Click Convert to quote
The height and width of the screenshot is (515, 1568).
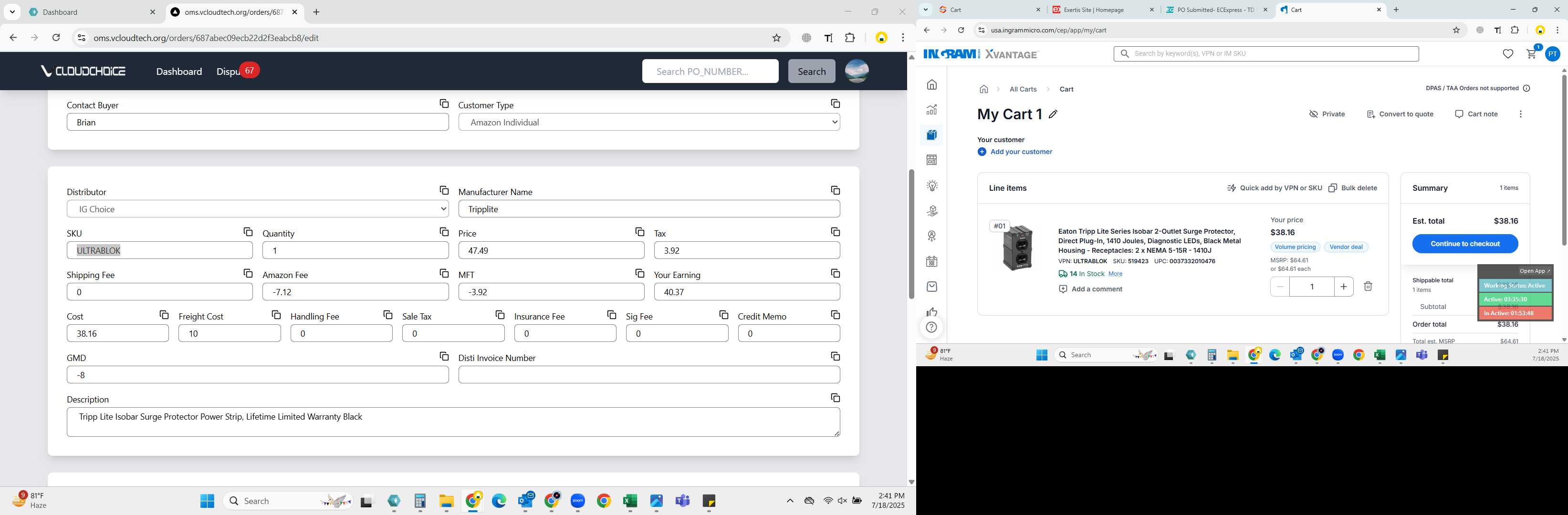(1400, 114)
